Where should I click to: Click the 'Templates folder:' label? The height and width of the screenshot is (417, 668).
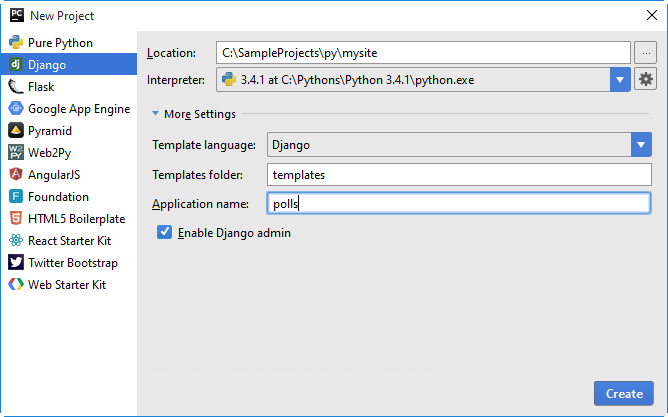[x=197, y=175]
